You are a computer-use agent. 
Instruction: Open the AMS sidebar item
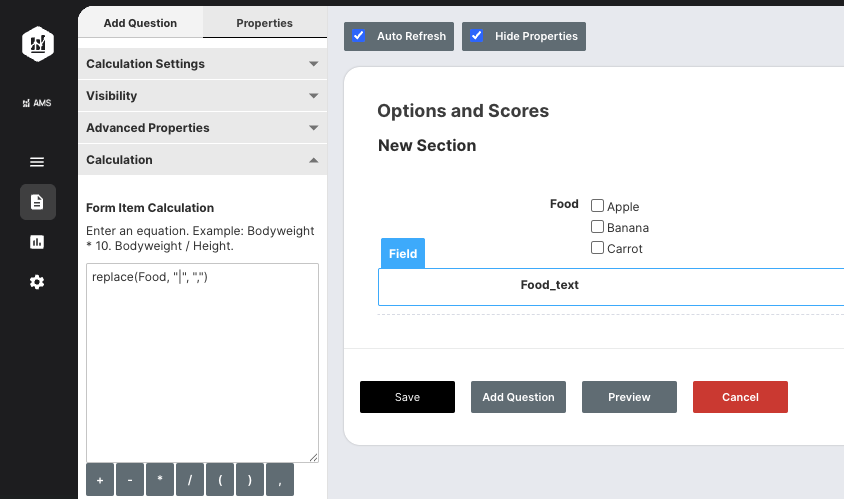pos(37,103)
